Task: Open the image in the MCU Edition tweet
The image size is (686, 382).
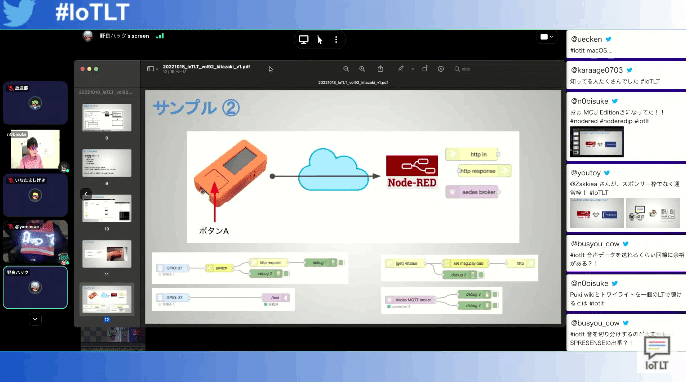Action: pyautogui.click(x=597, y=141)
